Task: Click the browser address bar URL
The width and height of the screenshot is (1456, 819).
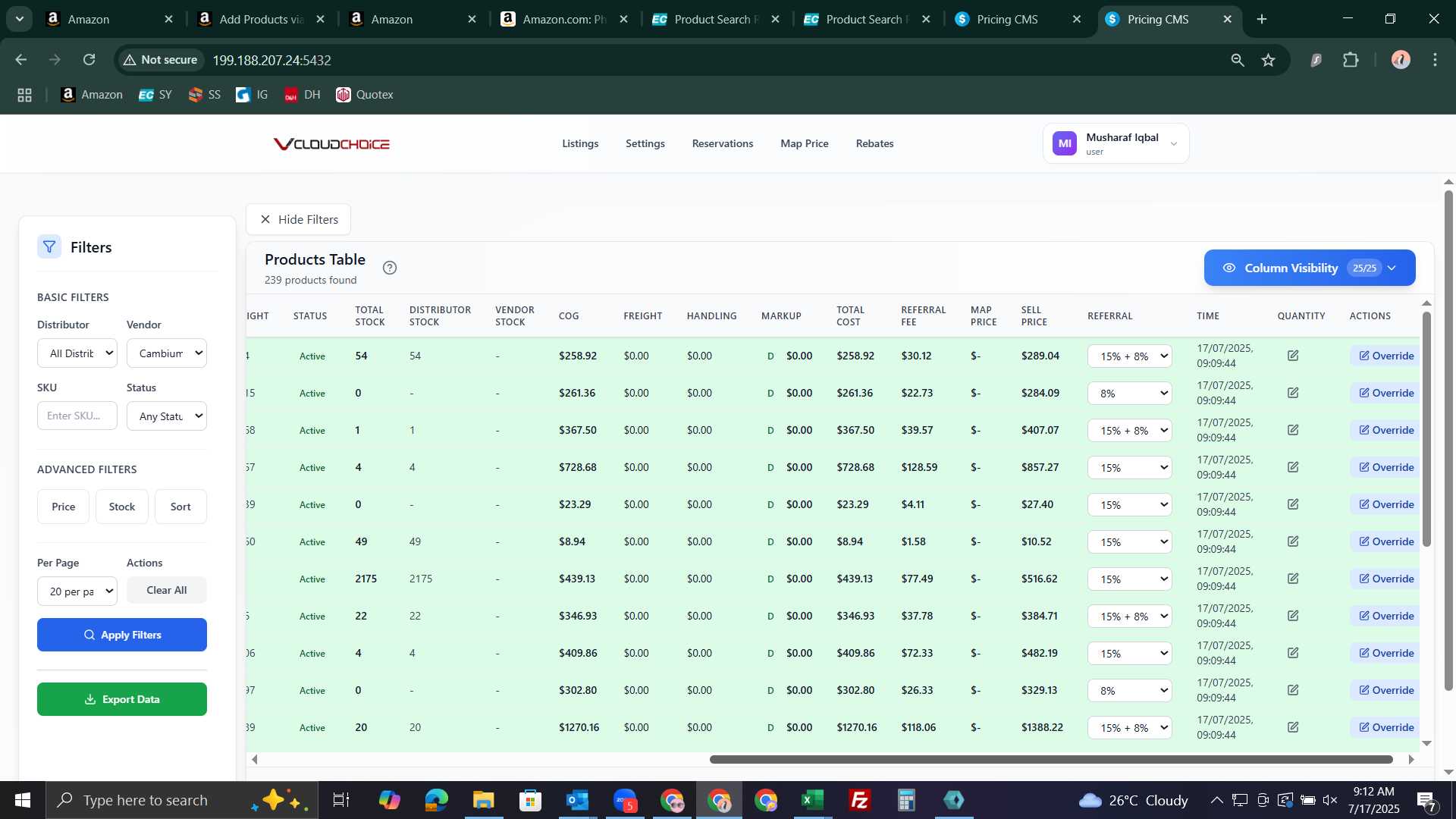Action: [x=271, y=60]
